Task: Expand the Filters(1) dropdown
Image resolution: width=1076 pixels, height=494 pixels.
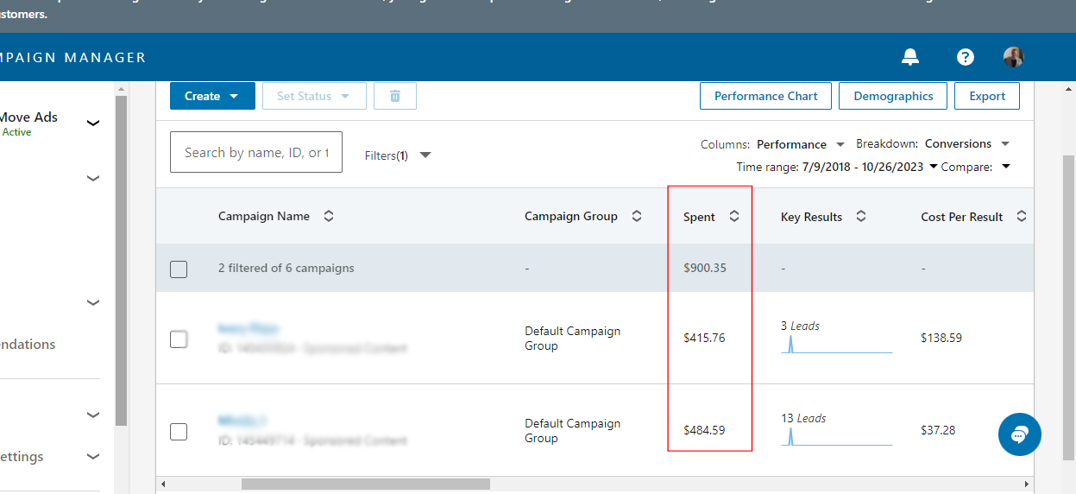Action: point(398,155)
